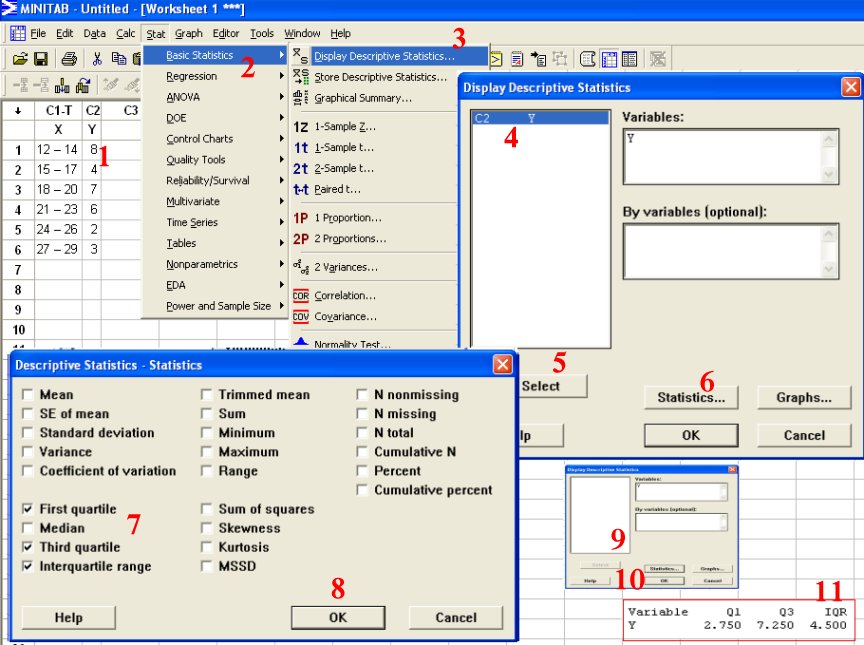Open the Time Series submenu
864x645 pixels.
coord(215,223)
